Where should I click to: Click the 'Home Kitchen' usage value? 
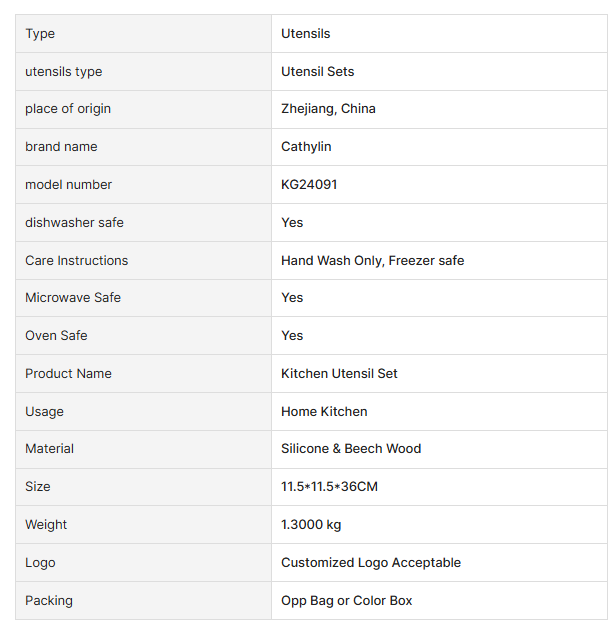coord(324,412)
